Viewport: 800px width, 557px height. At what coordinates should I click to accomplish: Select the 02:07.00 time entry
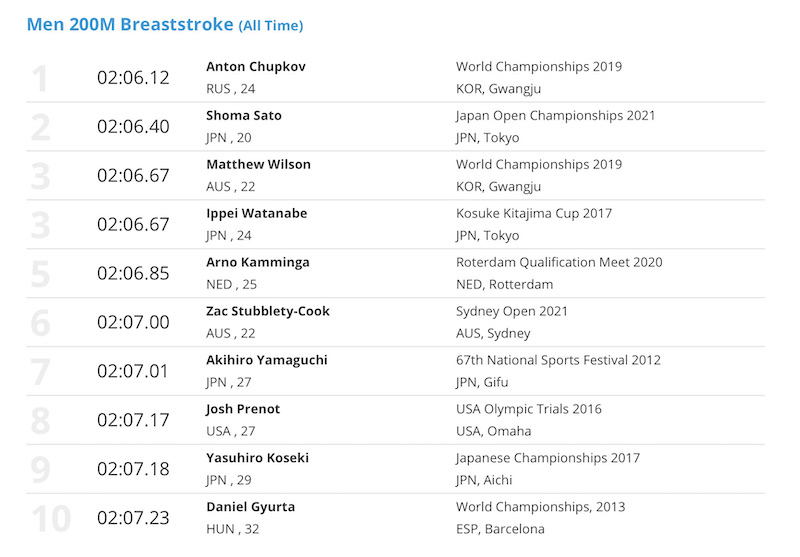coord(133,322)
